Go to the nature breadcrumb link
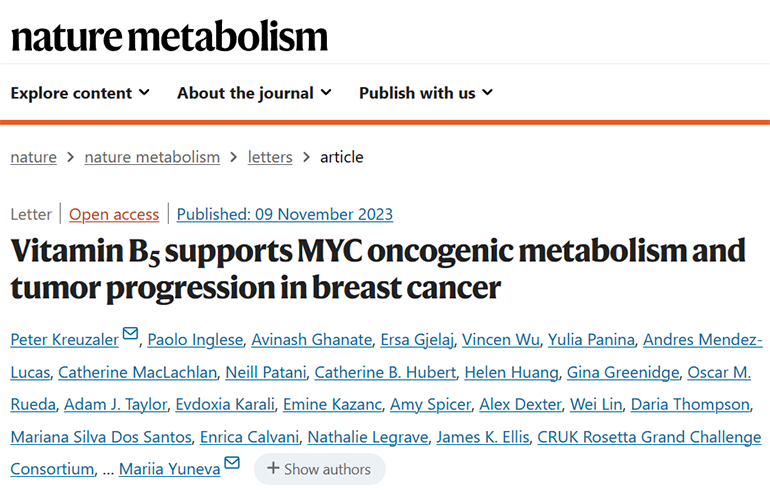 click(33, 157)
